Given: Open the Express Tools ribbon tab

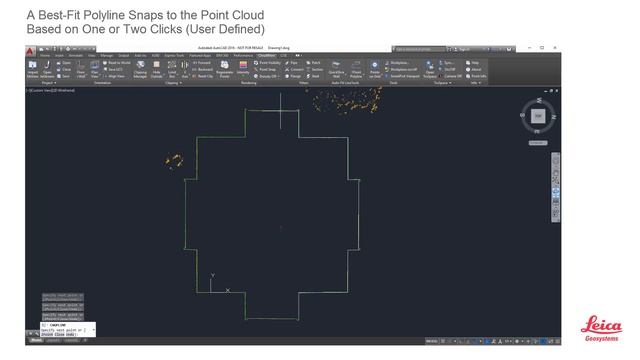Looking at the screenshot, I should (174, 56).
